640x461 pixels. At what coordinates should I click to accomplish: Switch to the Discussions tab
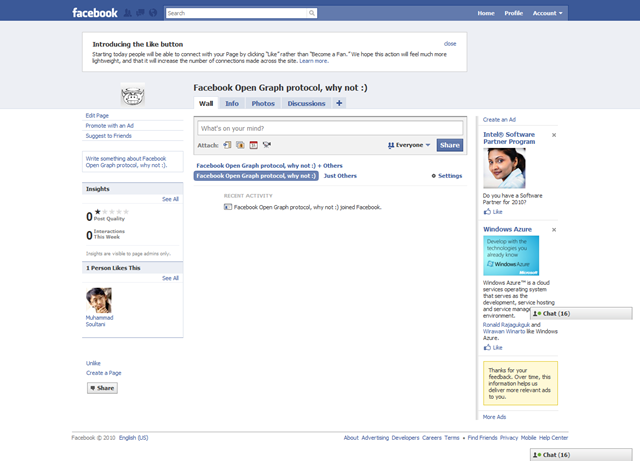point(306,103)
